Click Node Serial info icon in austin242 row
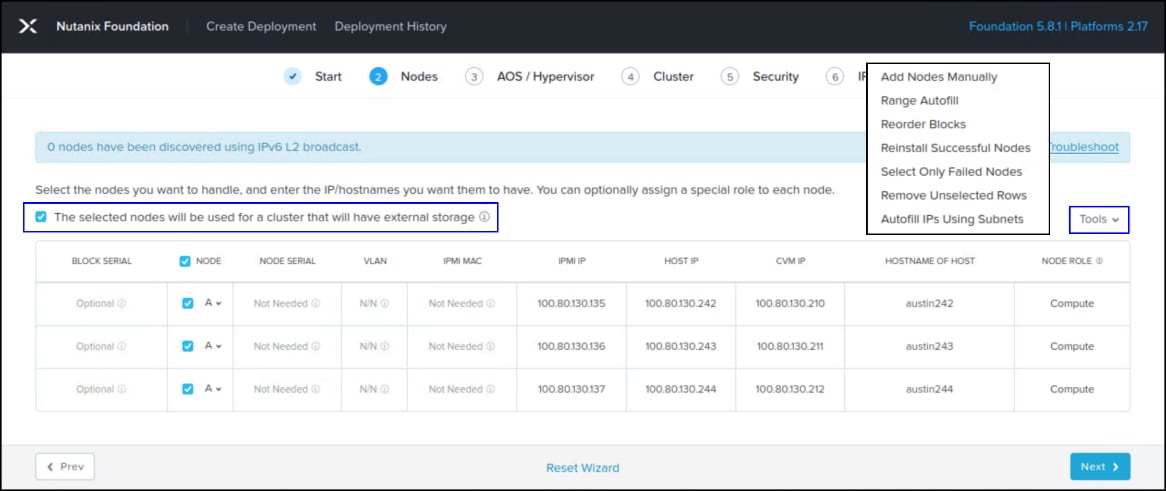Viewport: 1166px width, 491px height. tap(315, 304)
